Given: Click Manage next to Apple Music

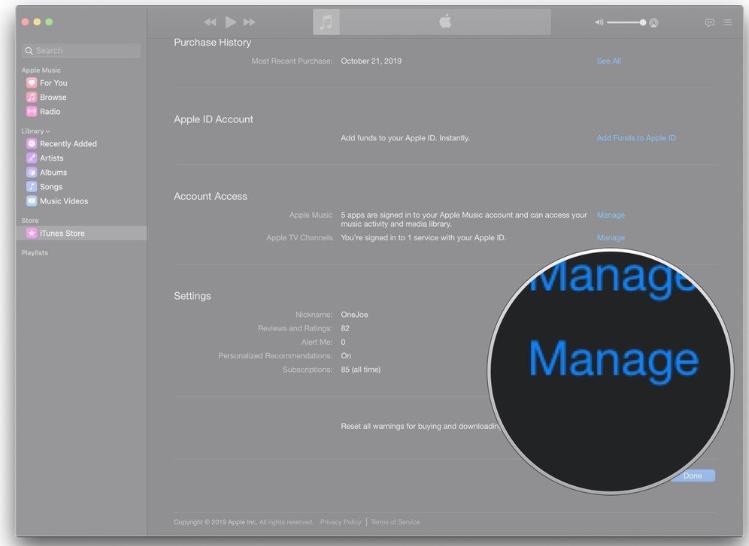Looking at the screenshot, I should (x=611, y=215).
